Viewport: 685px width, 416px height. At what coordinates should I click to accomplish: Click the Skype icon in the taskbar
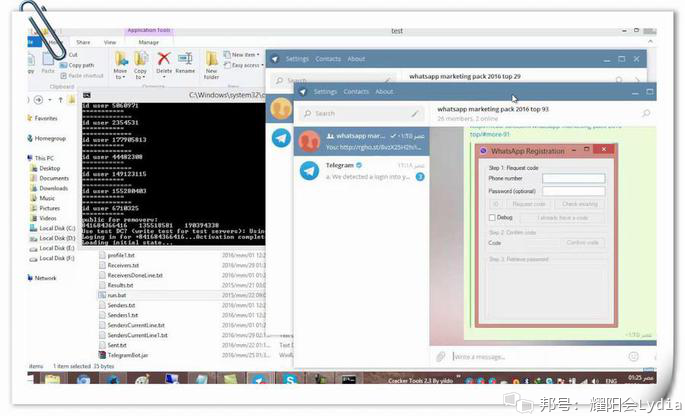click(x=290, y=378)
